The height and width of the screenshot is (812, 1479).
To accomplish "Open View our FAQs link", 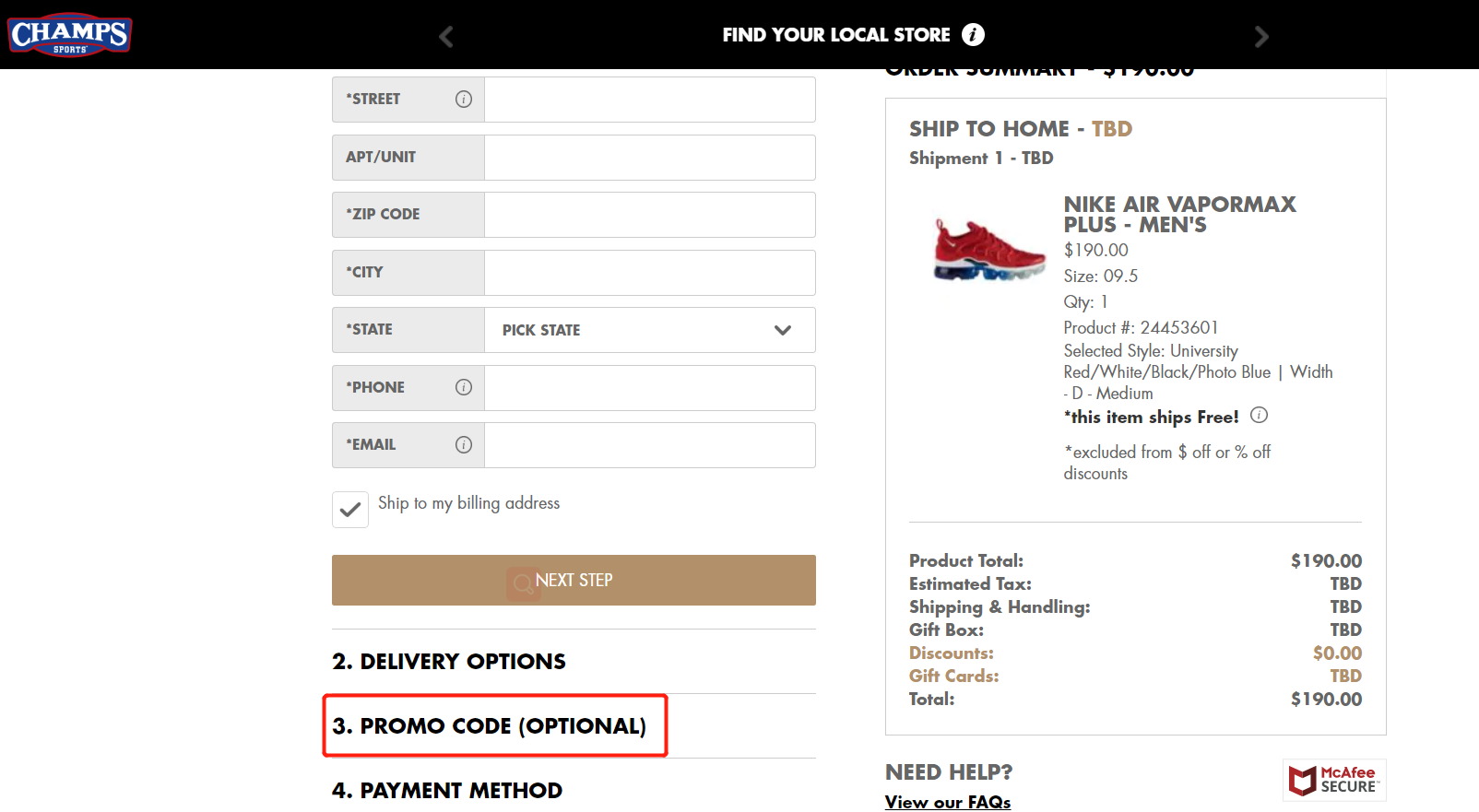I will click(948, 802).
